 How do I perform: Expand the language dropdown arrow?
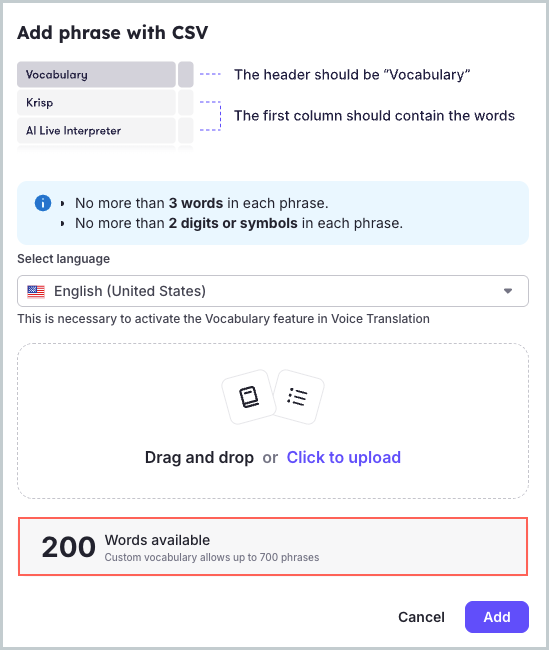(508, 291)
